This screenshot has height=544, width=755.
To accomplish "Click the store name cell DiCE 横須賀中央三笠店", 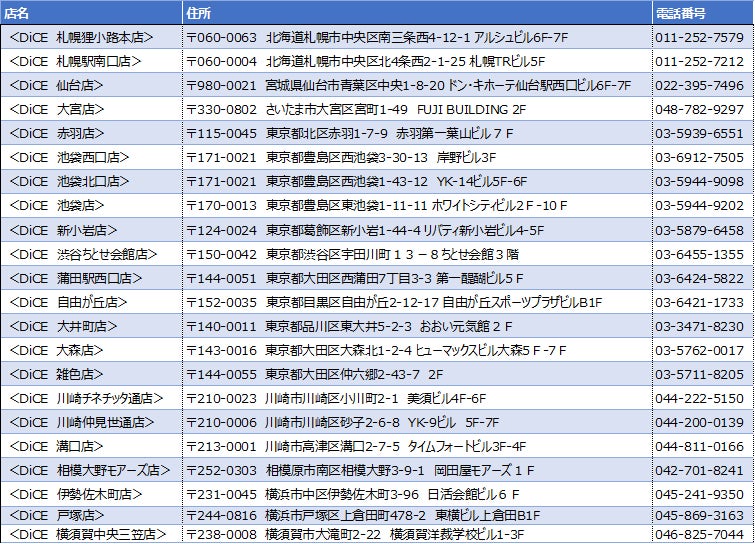I will pyautogui.click(x=91, y=534).
